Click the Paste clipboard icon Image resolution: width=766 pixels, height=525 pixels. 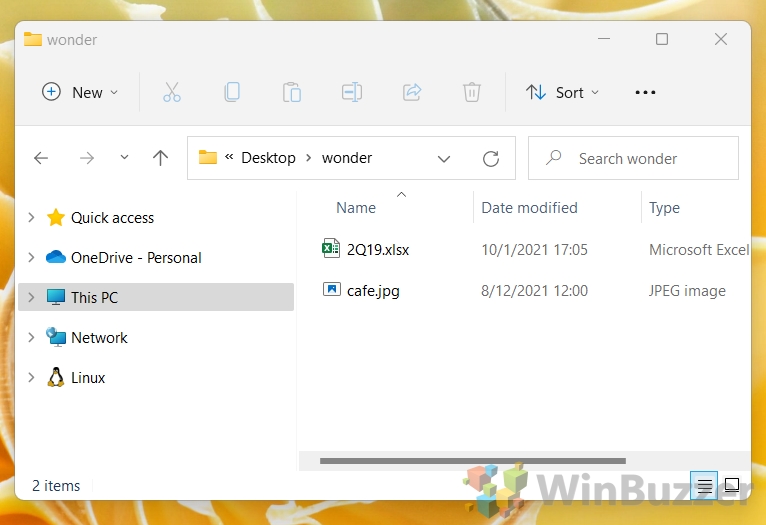pos(292,92)
